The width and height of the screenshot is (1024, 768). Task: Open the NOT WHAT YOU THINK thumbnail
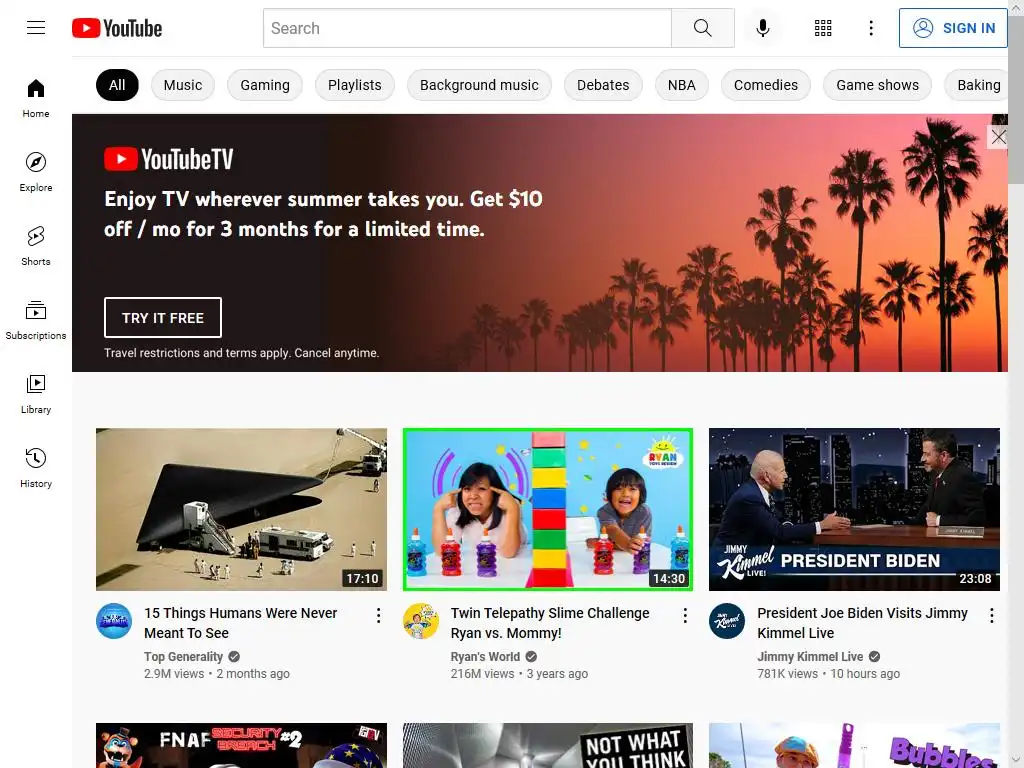tap(548, 745)
